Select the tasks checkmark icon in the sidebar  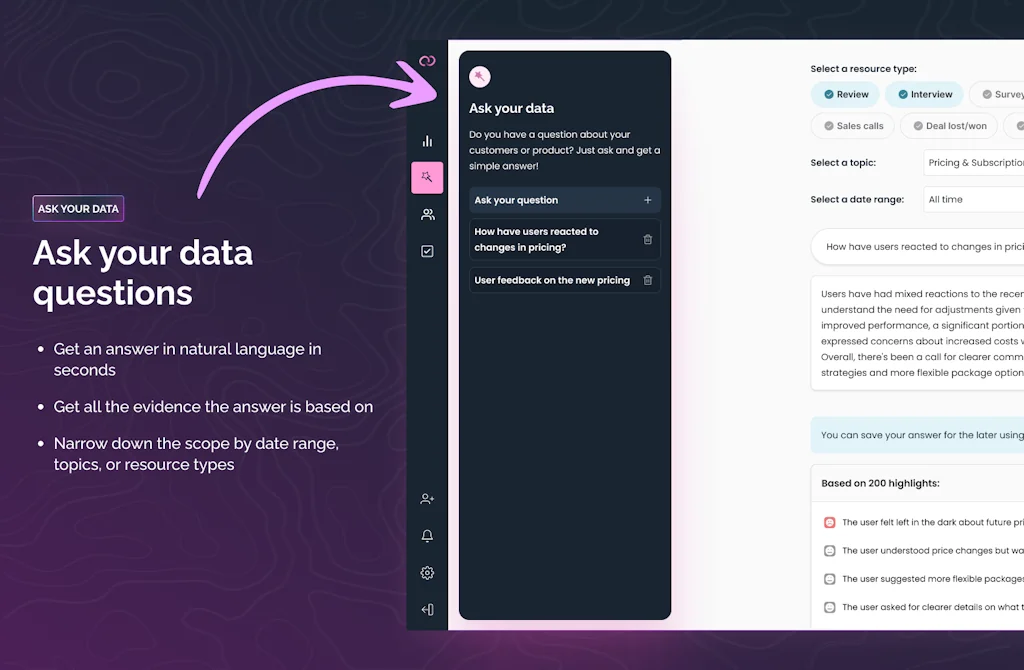427,251
